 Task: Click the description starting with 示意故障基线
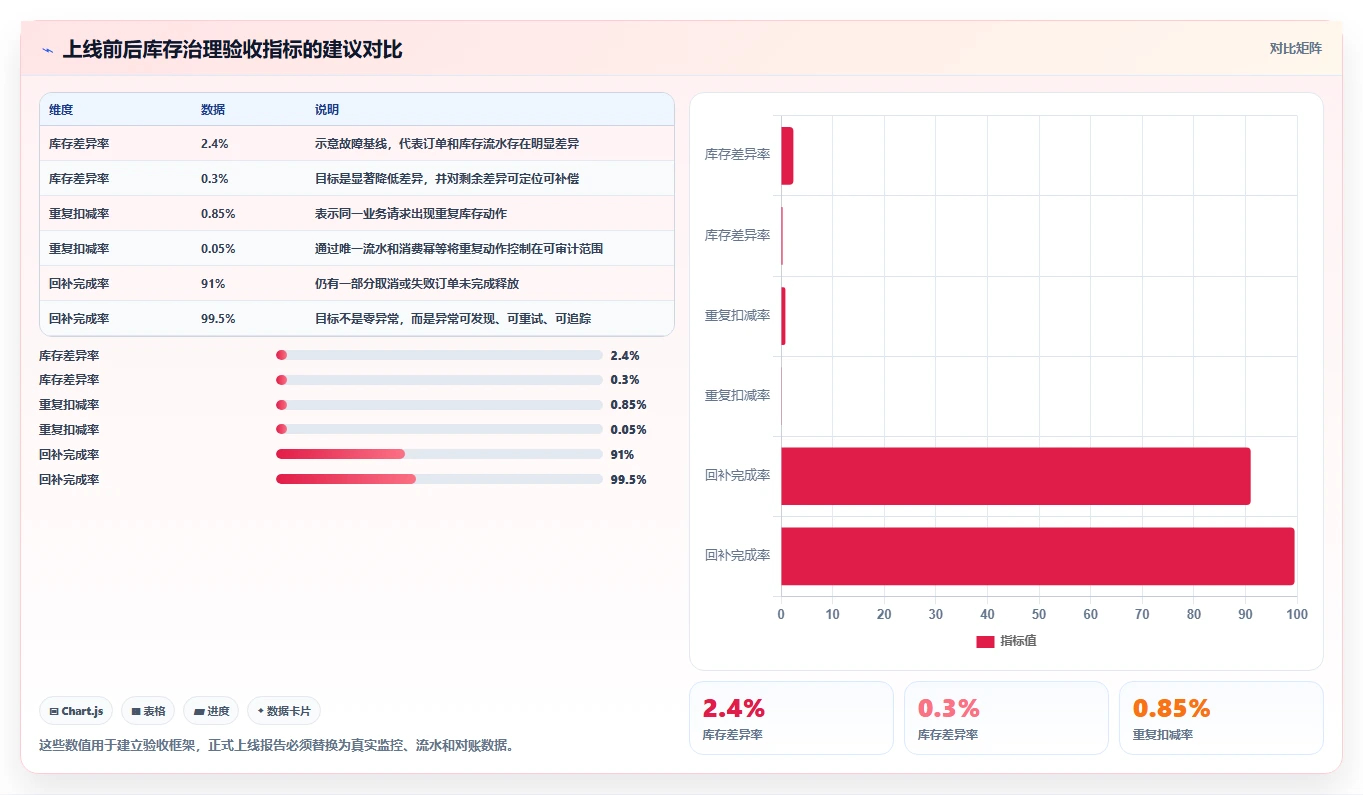coord(447,144)
